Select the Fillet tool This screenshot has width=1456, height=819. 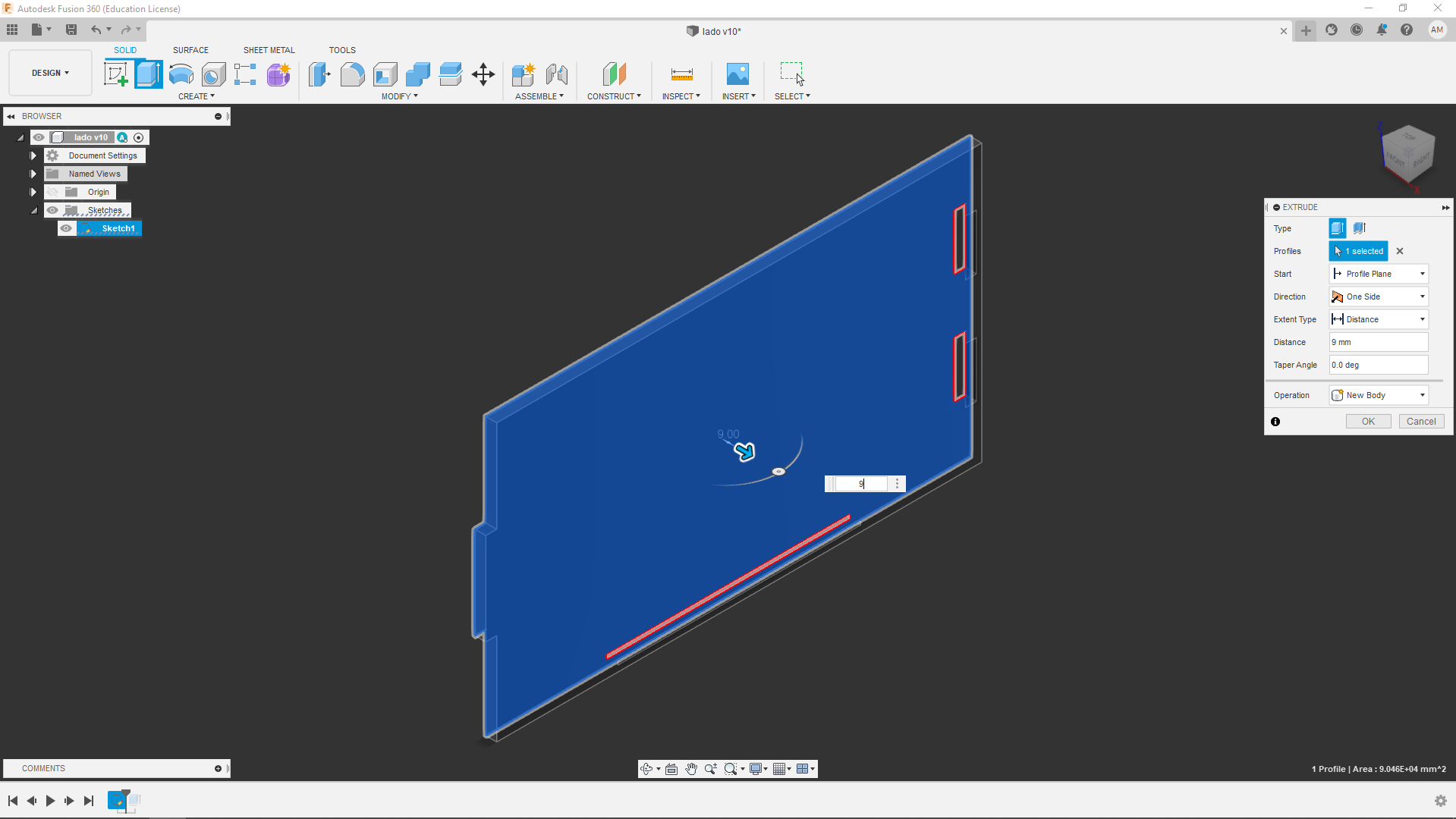tap(352, 74)
